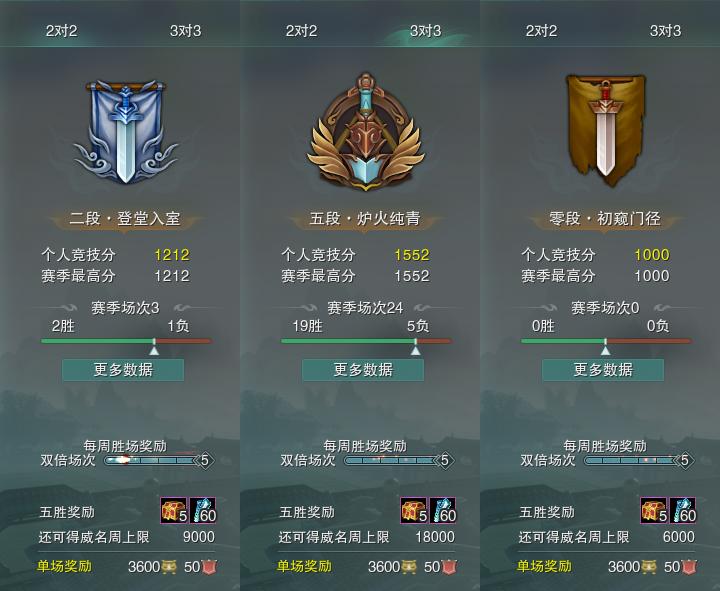720x591 pixels.
Task: Click the 二段·登堂入室 rank title banner
Action: pyautogui.click(x=125, y=219)
